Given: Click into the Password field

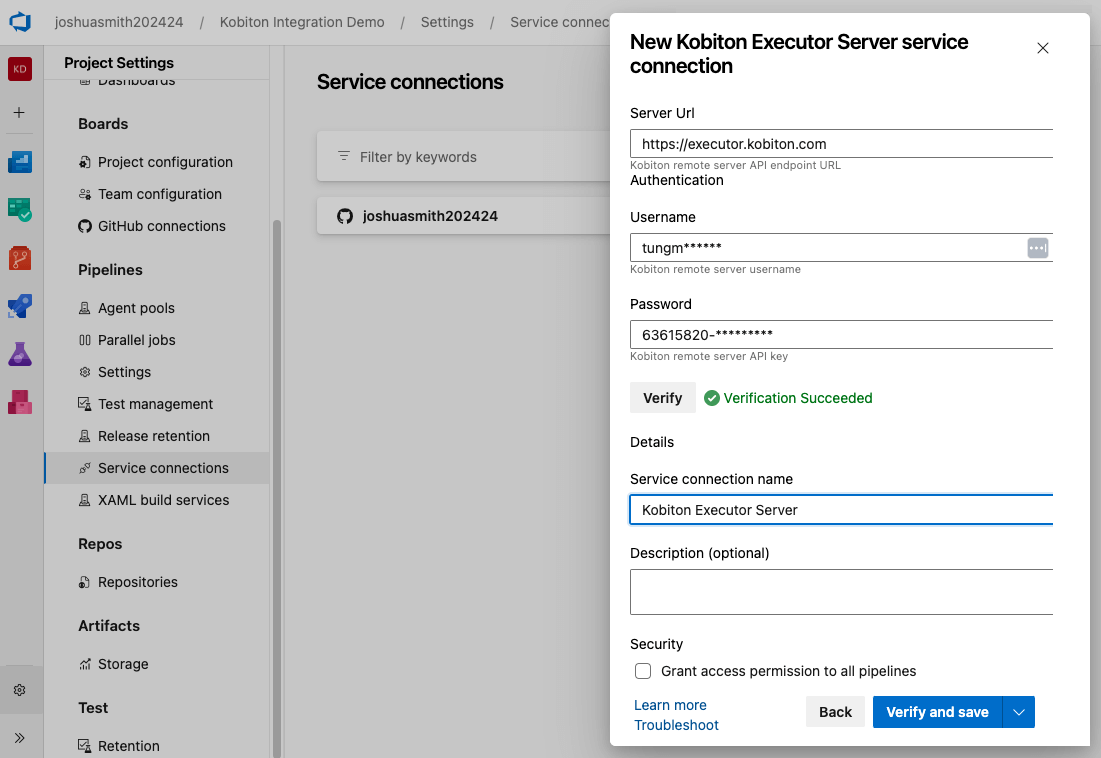Looking at the screenshot, I should 841,335.
